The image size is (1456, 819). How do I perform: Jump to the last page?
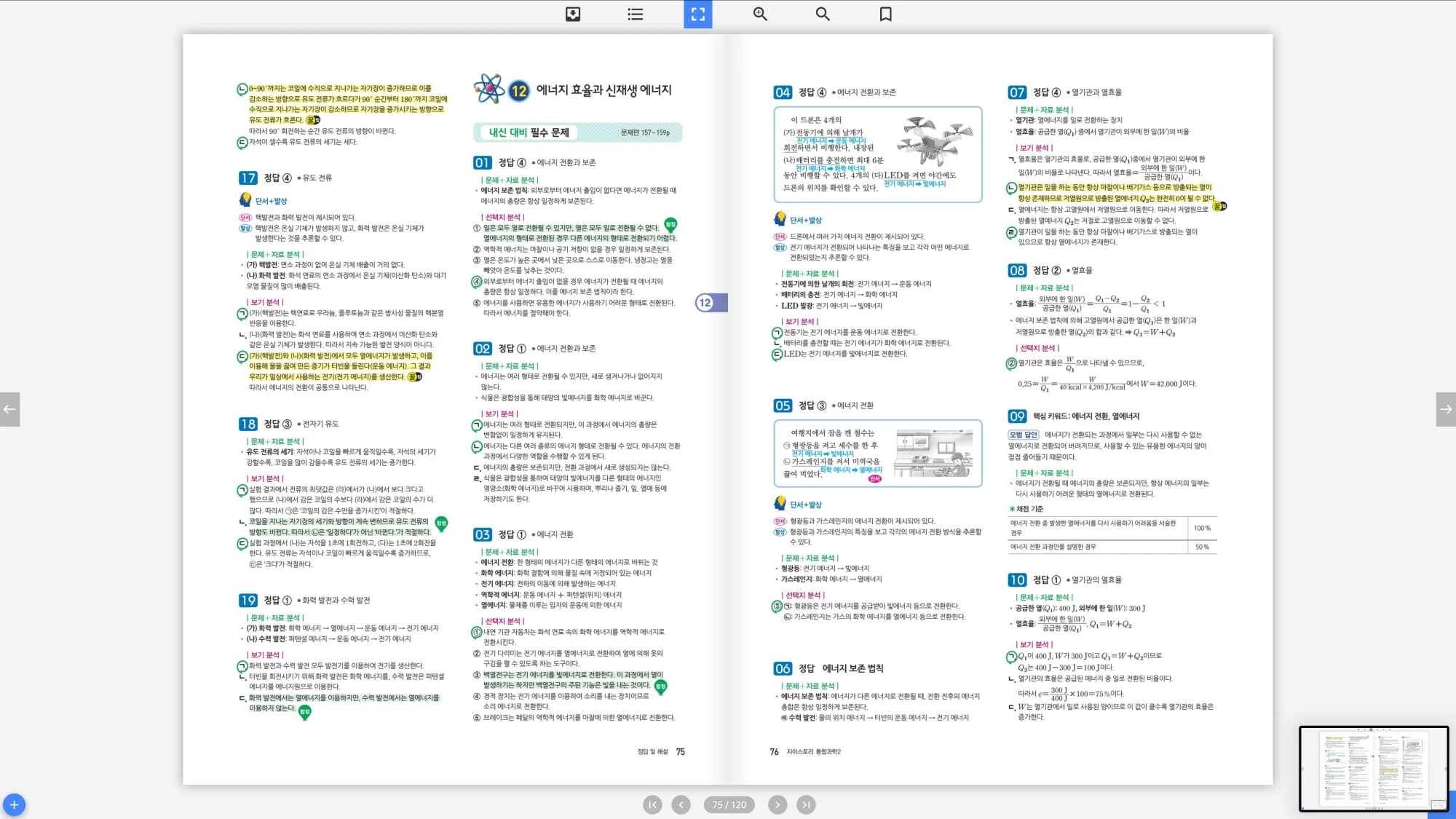(805, 804)
